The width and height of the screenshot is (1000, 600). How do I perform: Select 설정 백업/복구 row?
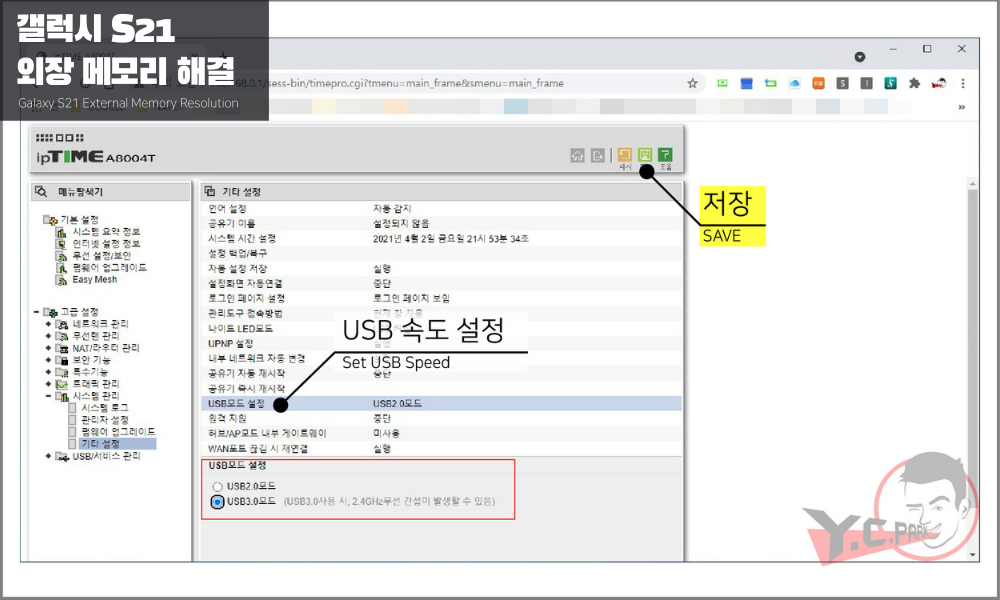[443, 253]
